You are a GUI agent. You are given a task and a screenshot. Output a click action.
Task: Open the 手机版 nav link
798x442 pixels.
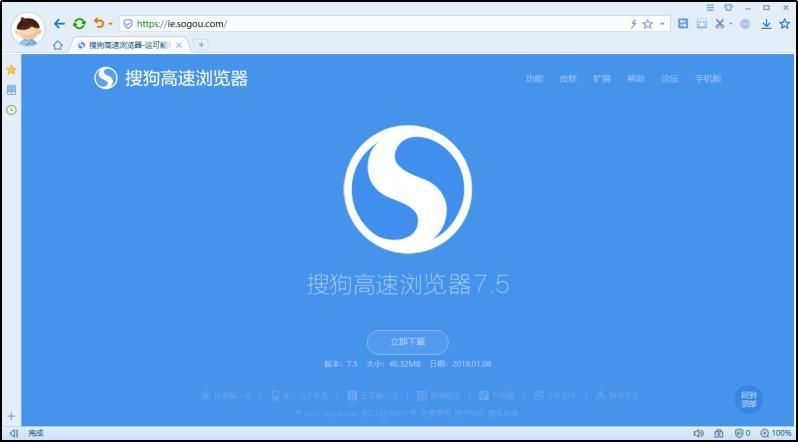pos(708,78)
